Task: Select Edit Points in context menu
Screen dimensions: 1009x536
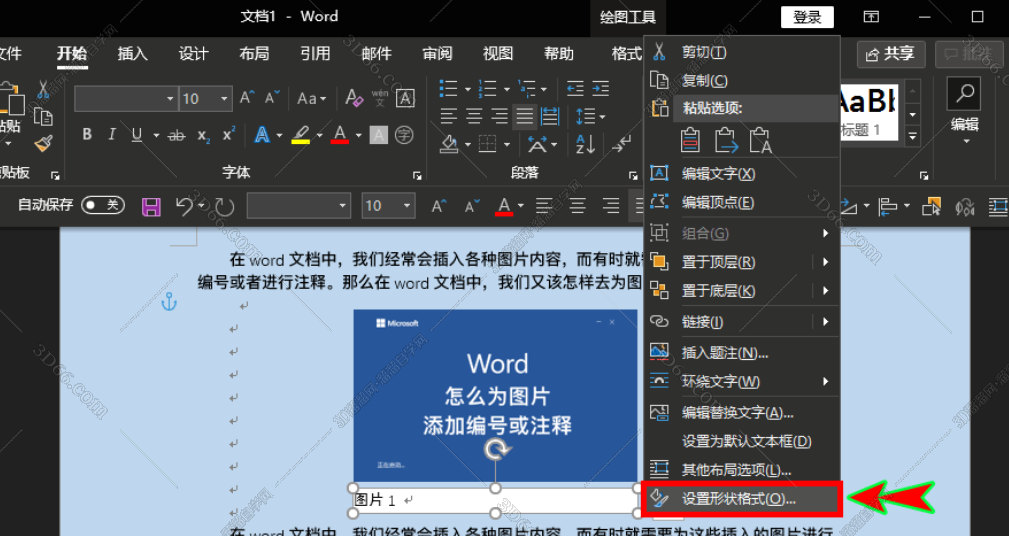Action: pyautogui.click(x=743, y=202)
